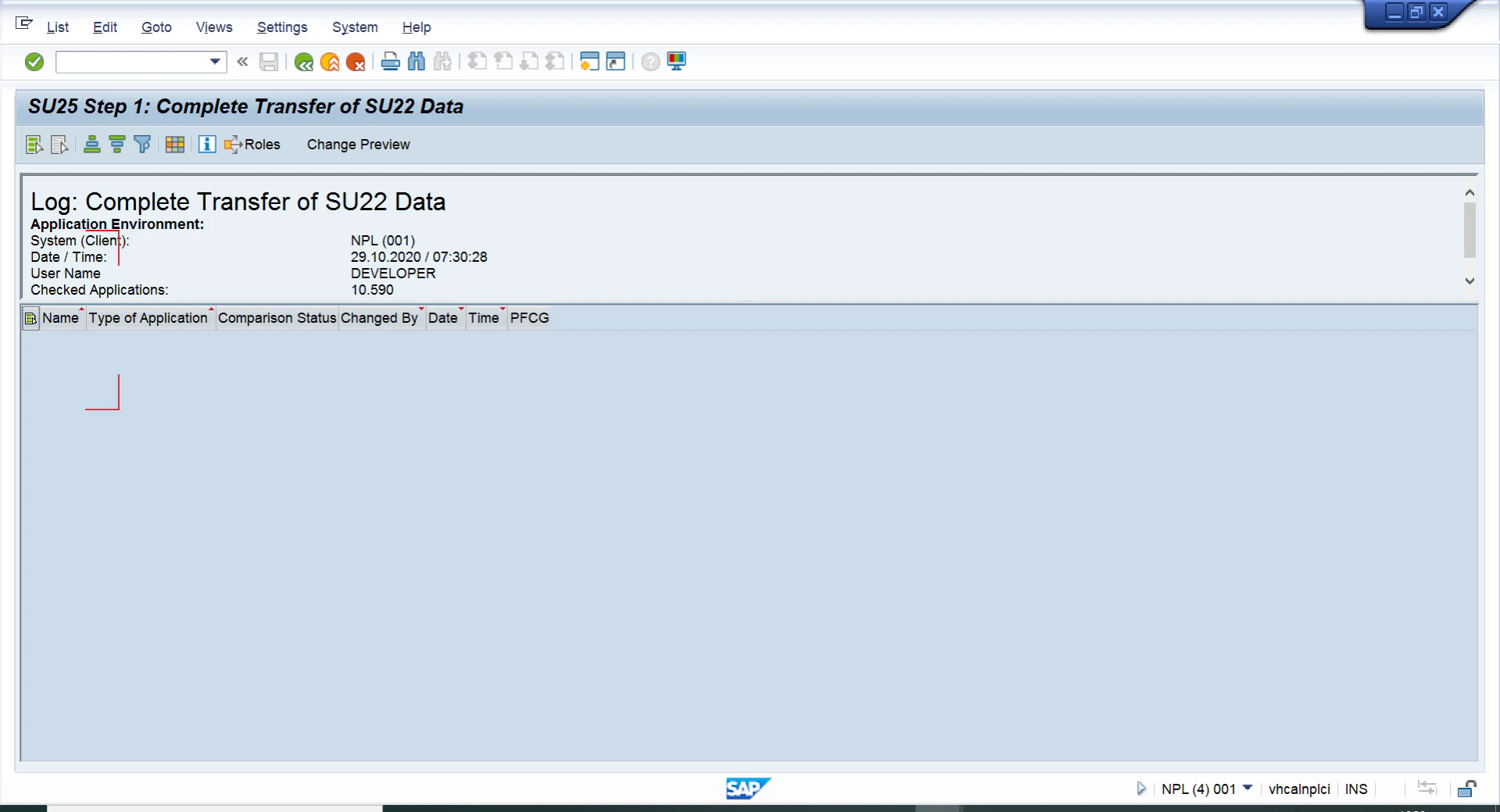Open Customize Local Layout monitor icon

(x=677, y=62)
